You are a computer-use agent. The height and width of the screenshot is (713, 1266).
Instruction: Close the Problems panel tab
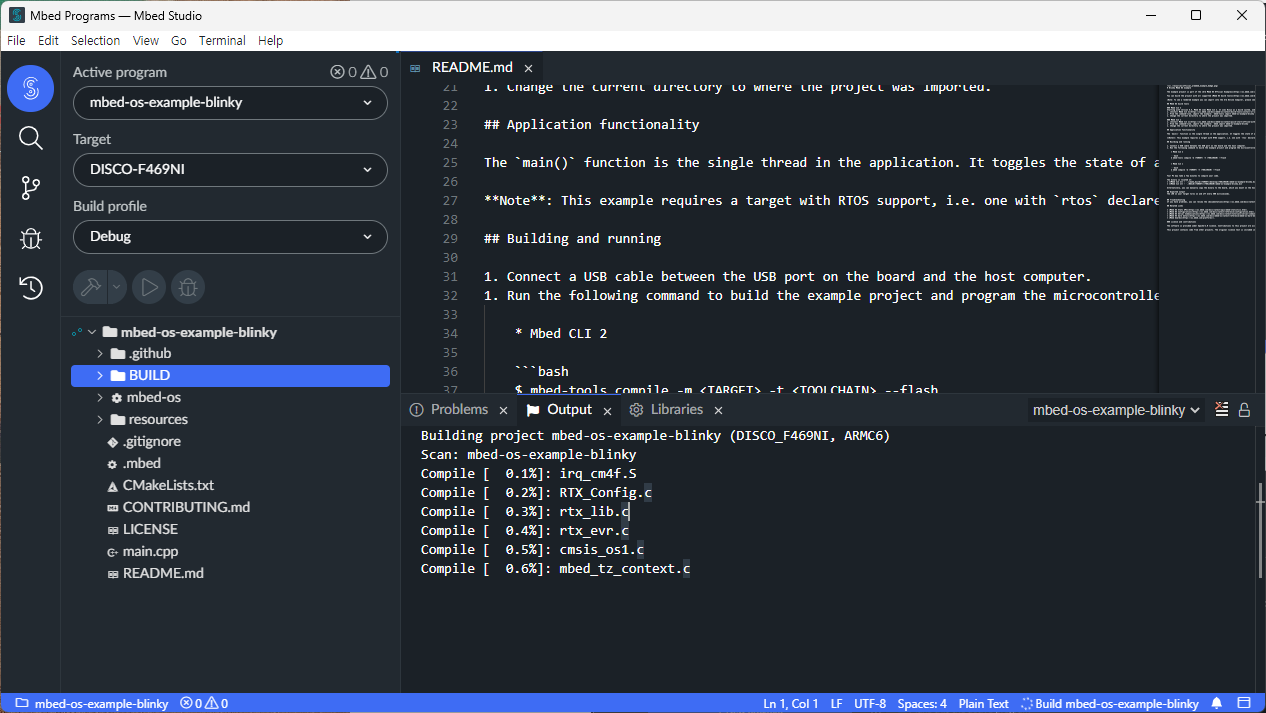pyautogui.click(x=503, y=410)
